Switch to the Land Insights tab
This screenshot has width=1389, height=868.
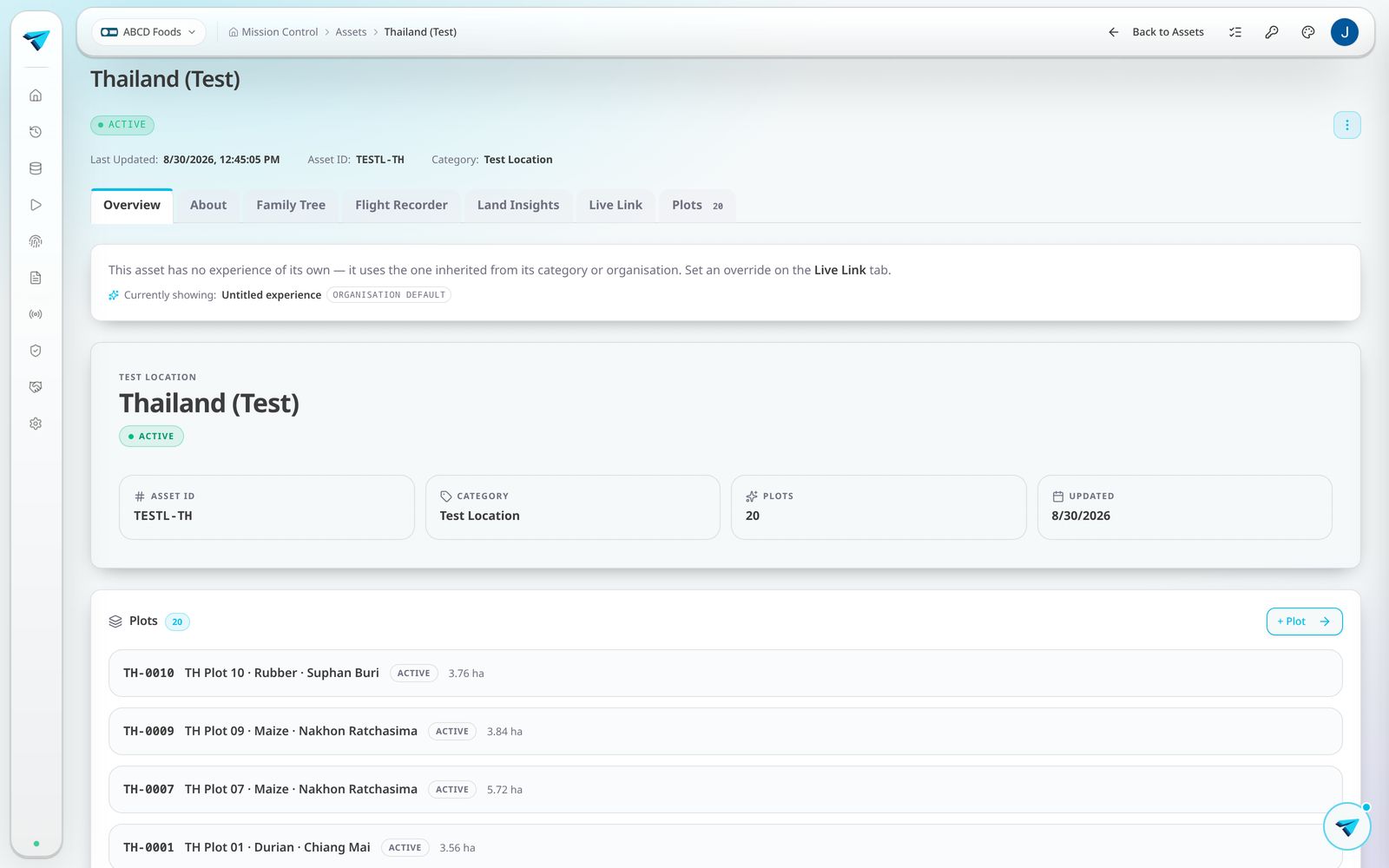(x=518, y=206)
